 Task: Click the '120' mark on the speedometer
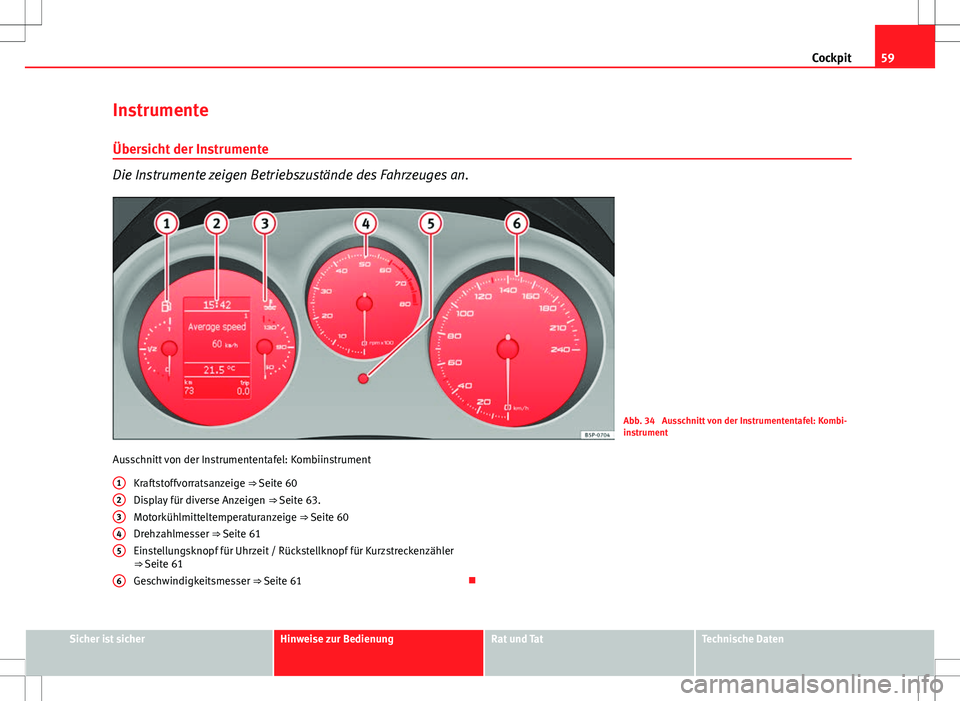(x=483, y=296)
